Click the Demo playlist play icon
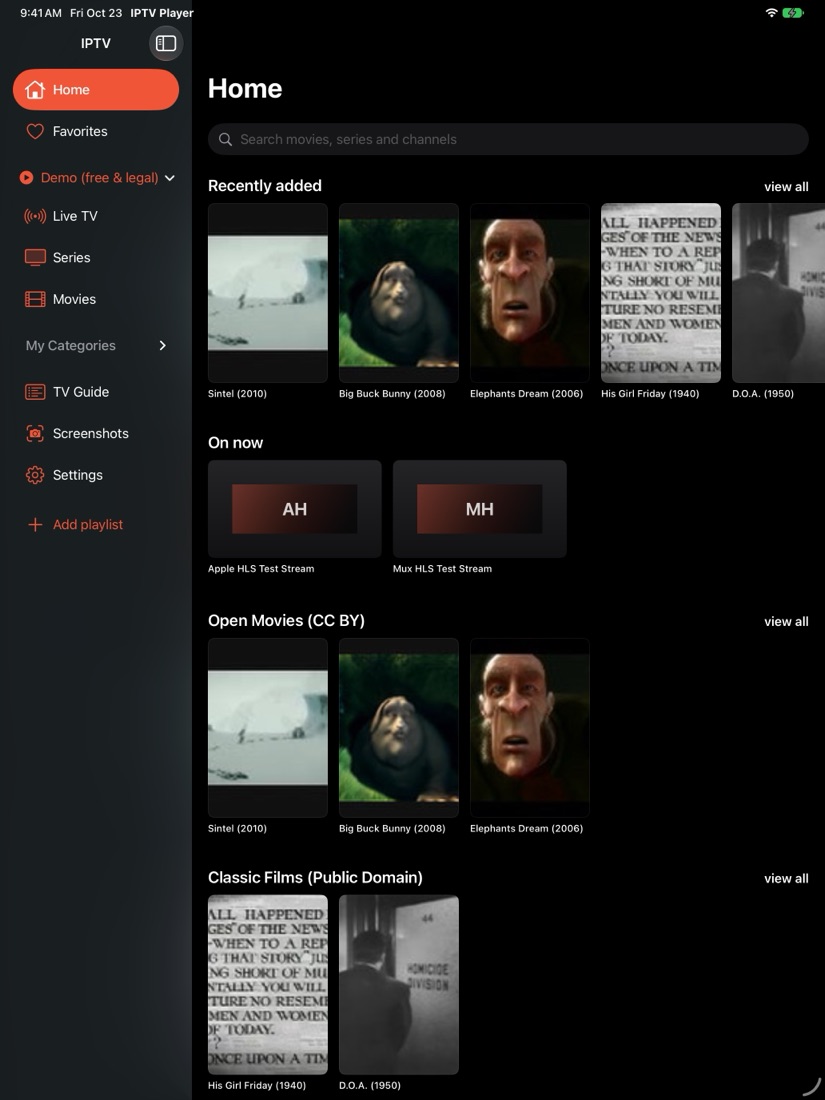The image size is (825, 1100). 26,177
